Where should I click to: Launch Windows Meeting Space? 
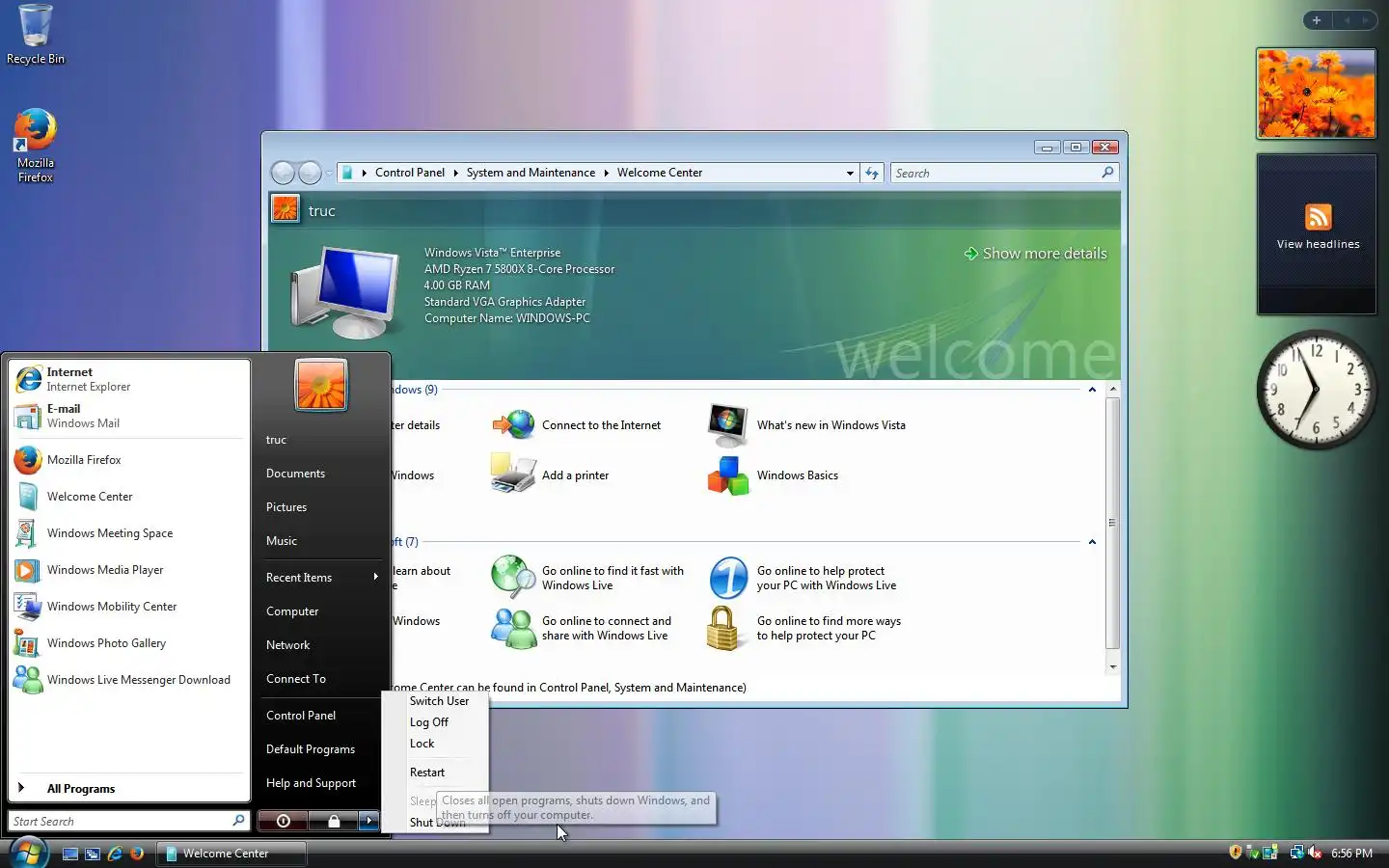click(129, 533)
